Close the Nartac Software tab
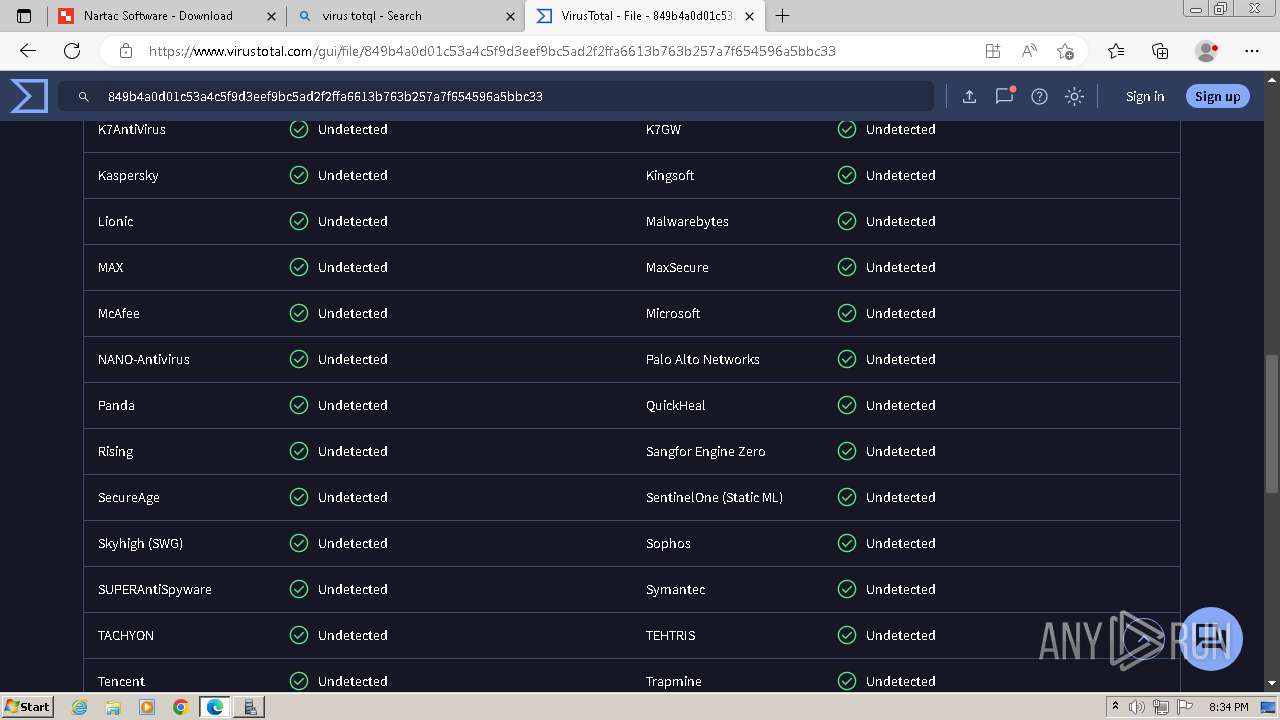The image size is (1280, 720). point(271,16)
